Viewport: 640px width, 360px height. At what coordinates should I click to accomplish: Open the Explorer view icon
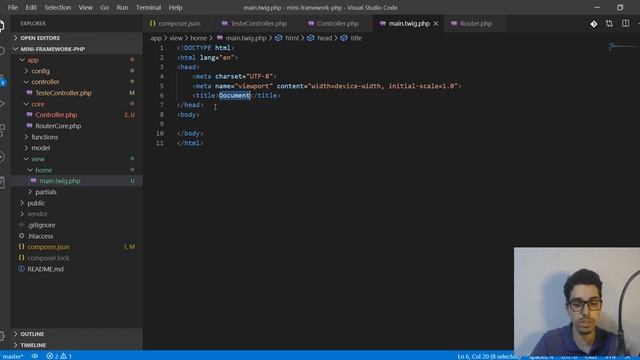coord(2,26)
